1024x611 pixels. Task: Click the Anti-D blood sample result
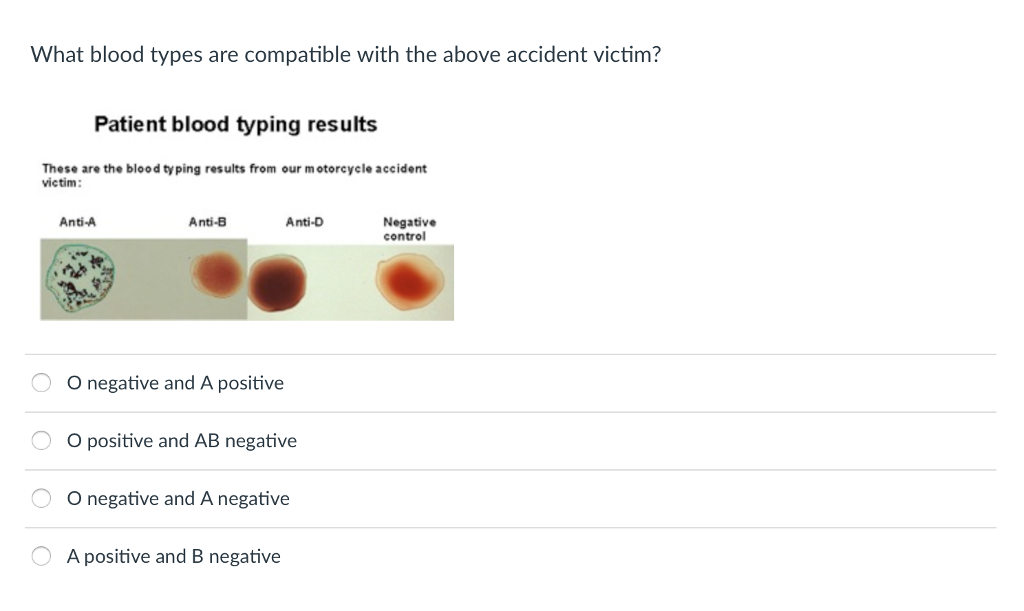tap(278, 282)
